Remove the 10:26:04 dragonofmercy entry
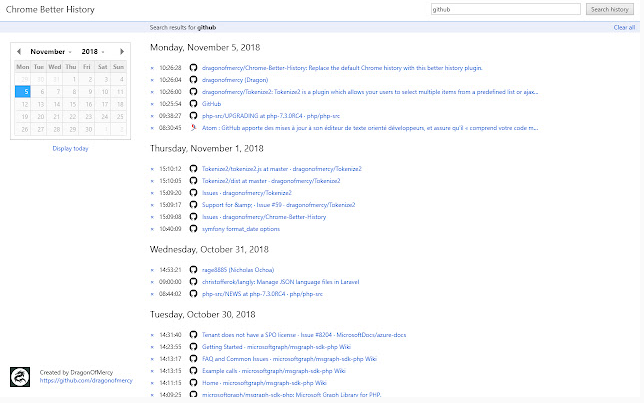Viewport: 644px width, 403px height. (x=152, y=80)
